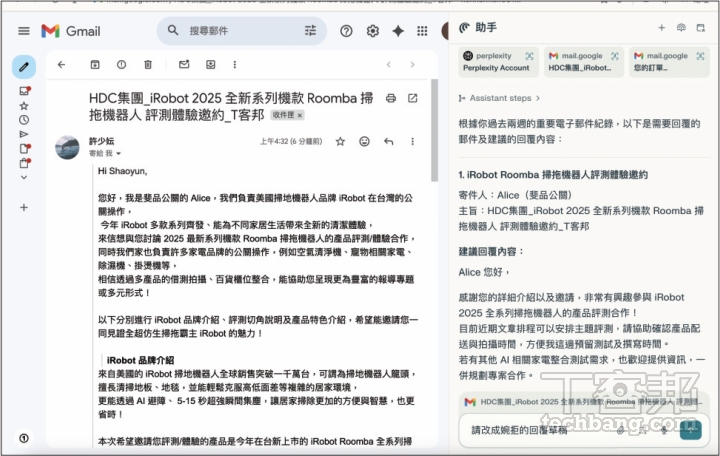The image size is (720, 456).
Task: Click the compose pencil button
Action: coord(24,67)
